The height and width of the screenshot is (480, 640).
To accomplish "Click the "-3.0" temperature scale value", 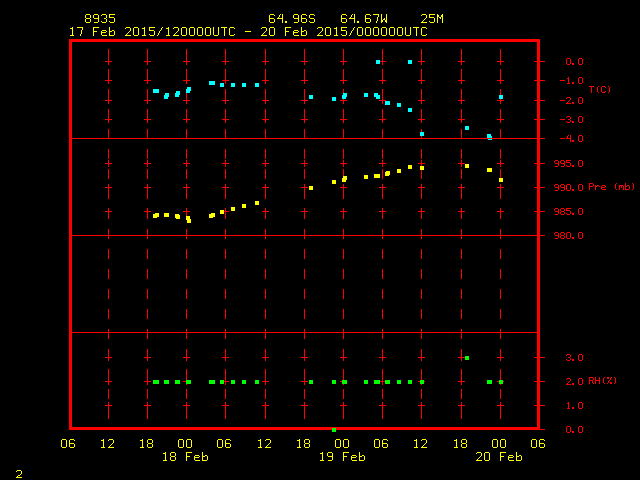I will pos(571,120).
